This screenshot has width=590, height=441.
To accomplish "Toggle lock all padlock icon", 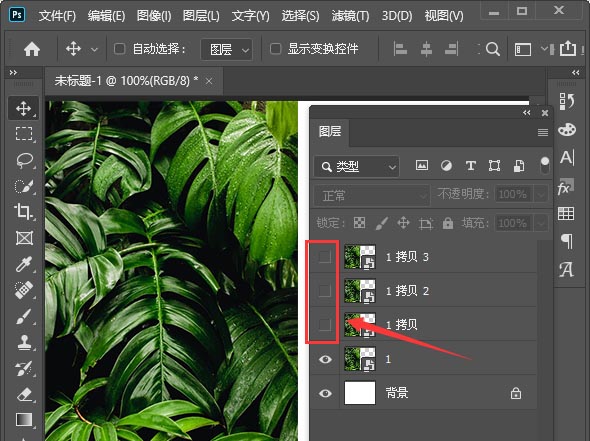I will point(448,223).
